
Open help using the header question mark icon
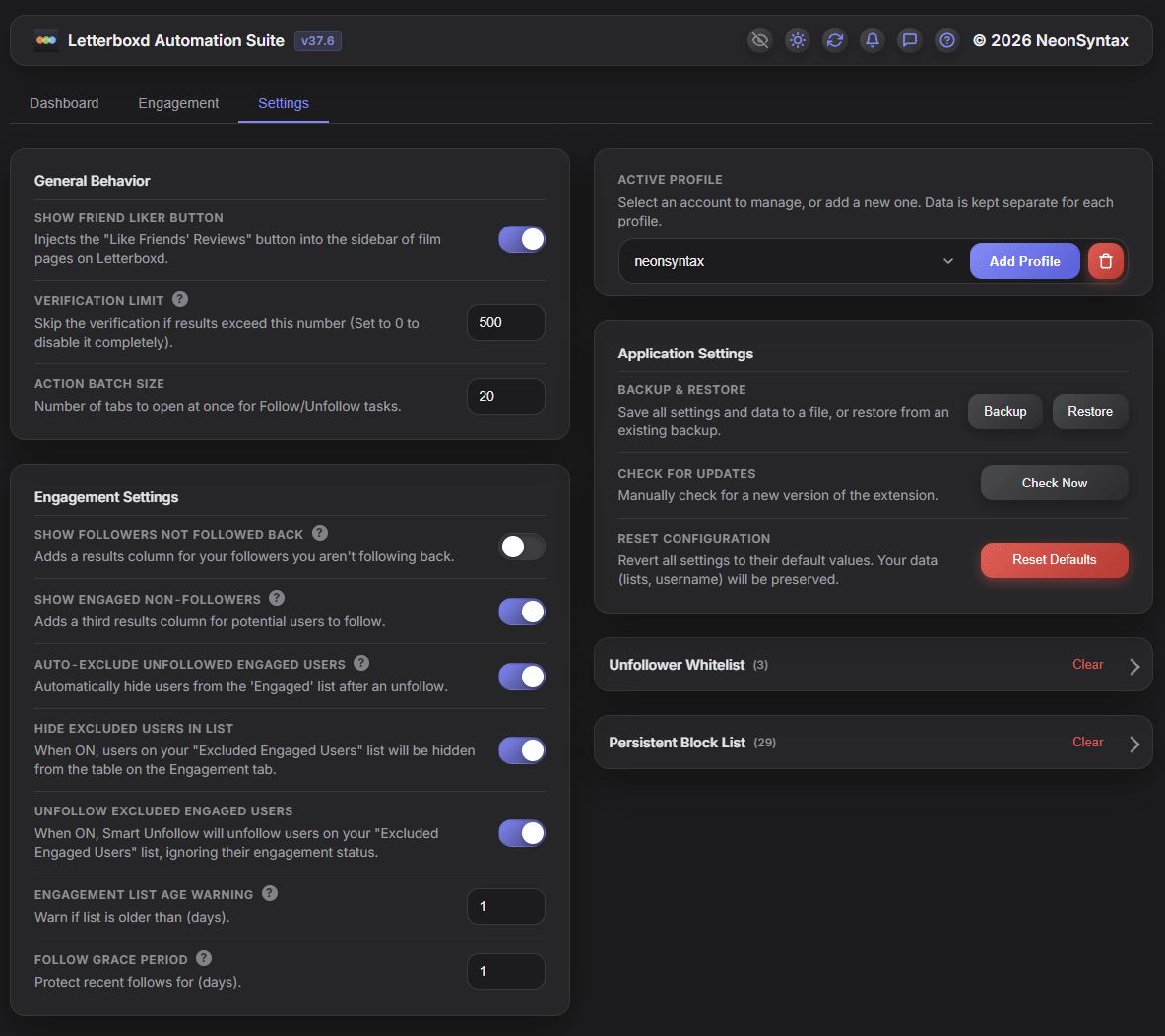point(946,40)
